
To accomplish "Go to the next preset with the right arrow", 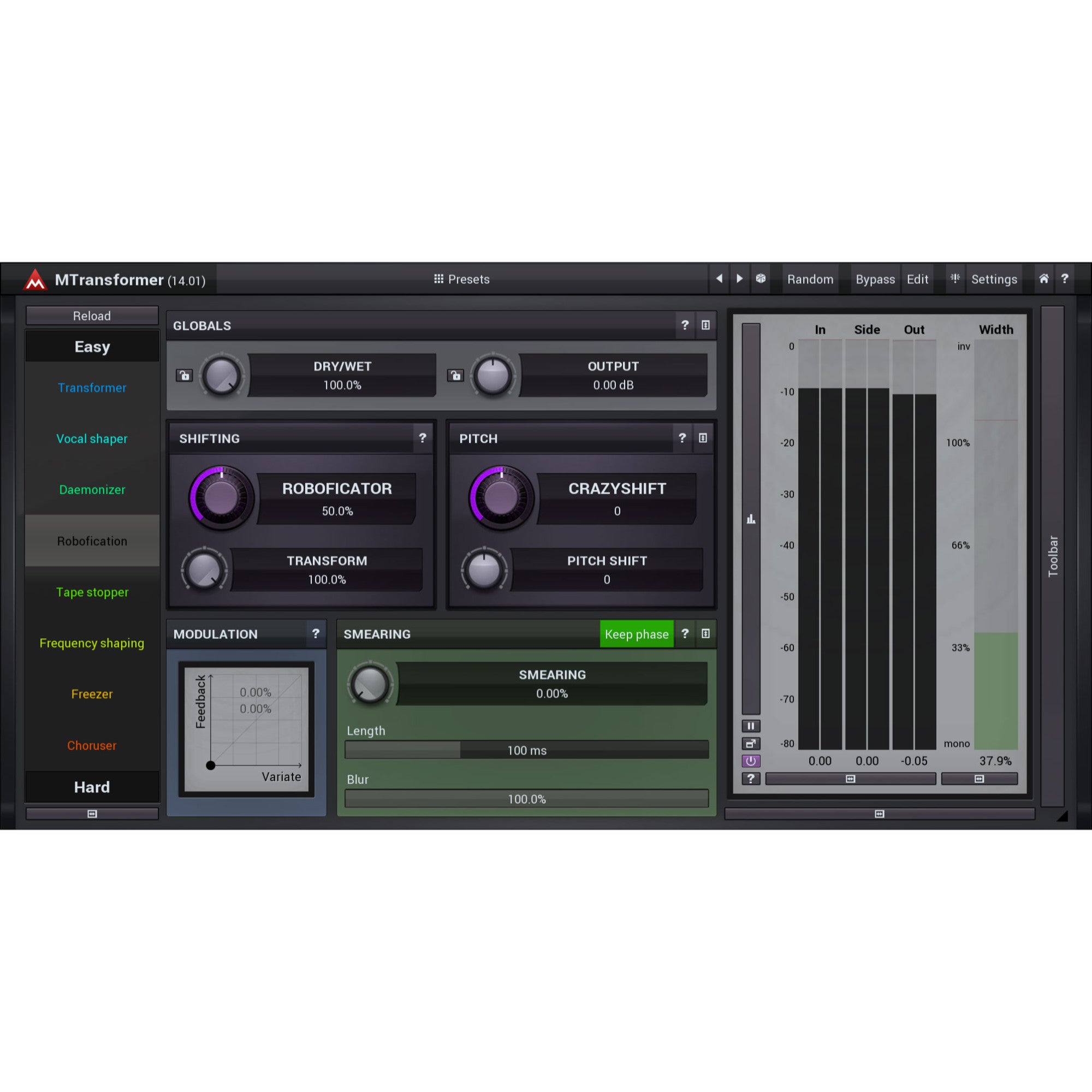I will coord(739,278).
